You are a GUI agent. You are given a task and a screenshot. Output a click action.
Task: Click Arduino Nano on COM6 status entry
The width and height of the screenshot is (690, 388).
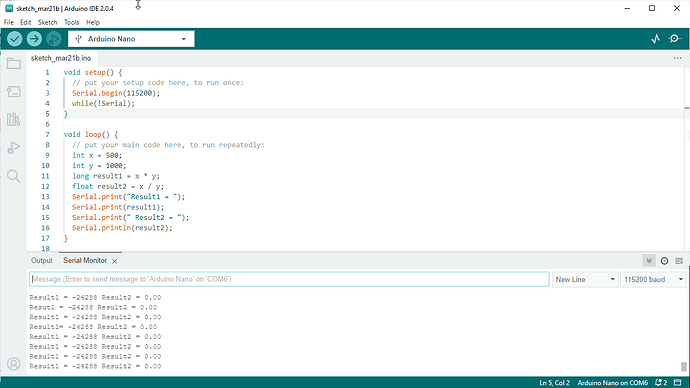613,383
